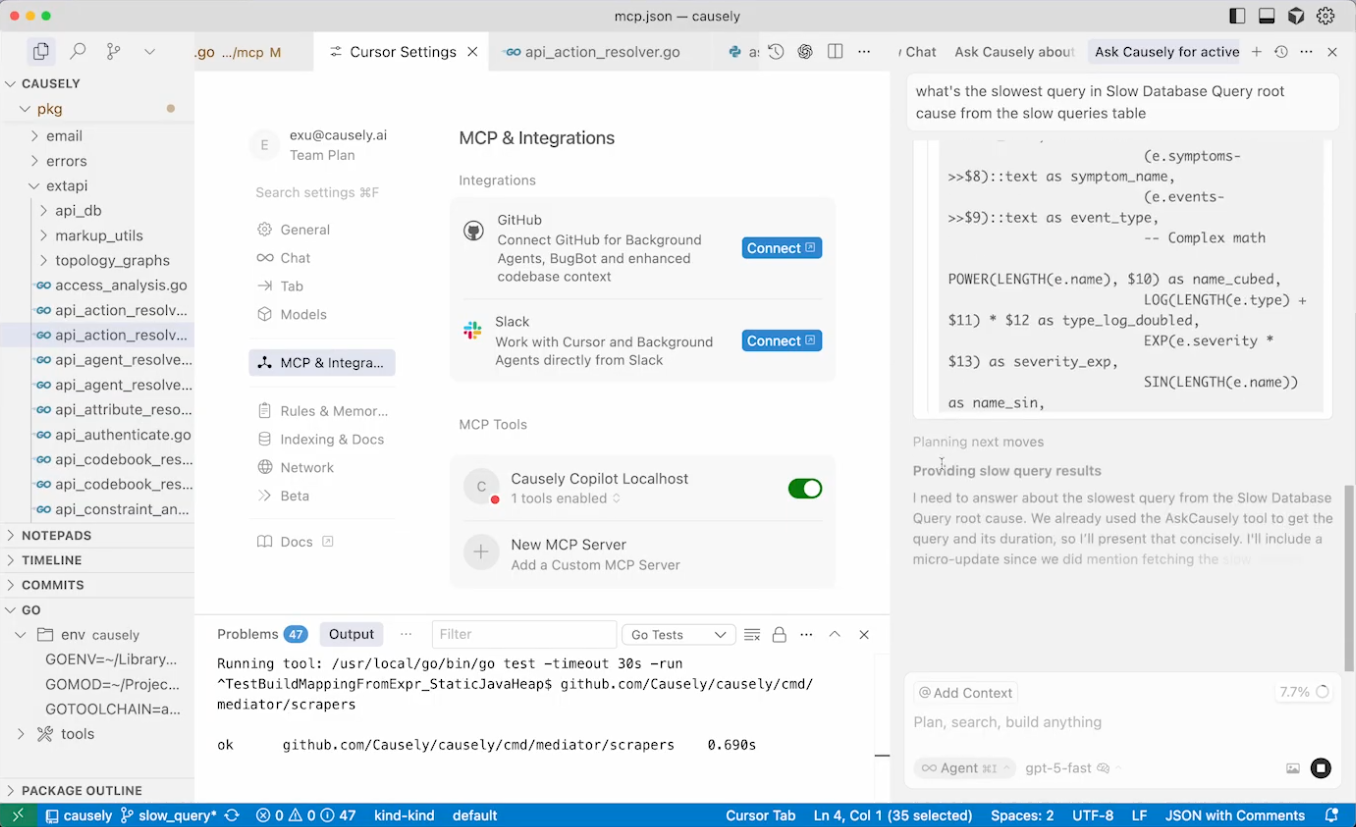This screenshot has height=827, width=1356.
Task: Open the Go Tests output dropdown
Action: (678, 634)
